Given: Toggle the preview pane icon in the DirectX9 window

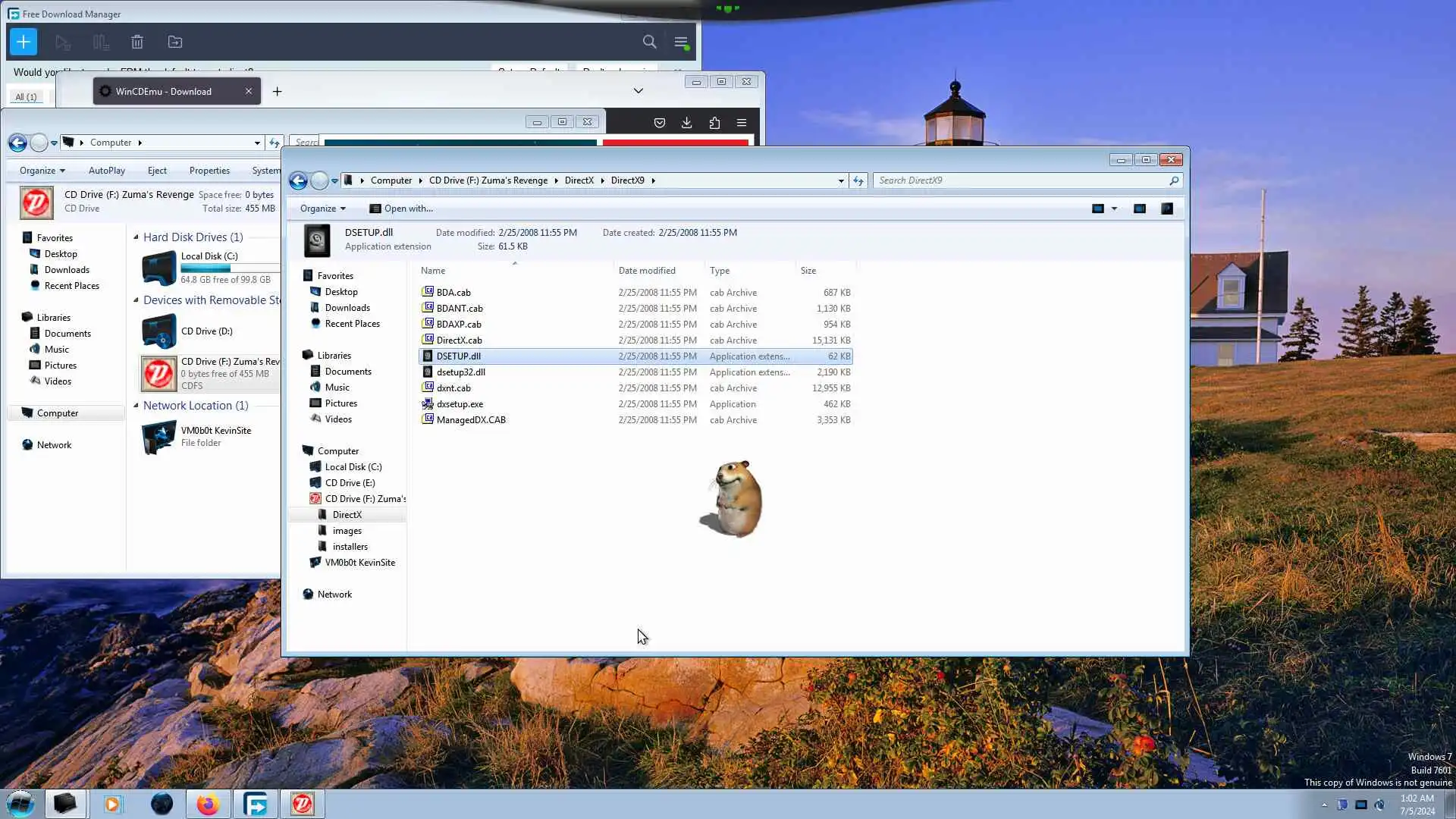Looking at the screenshot, I should click(1139, 209).
